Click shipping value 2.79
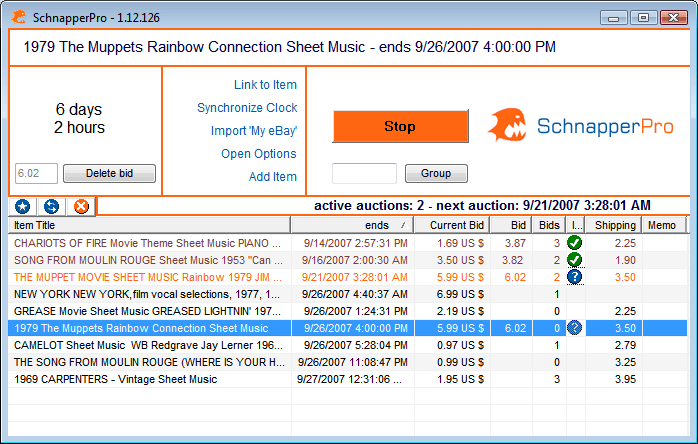 pyautogui.click(x=625, y=345)
